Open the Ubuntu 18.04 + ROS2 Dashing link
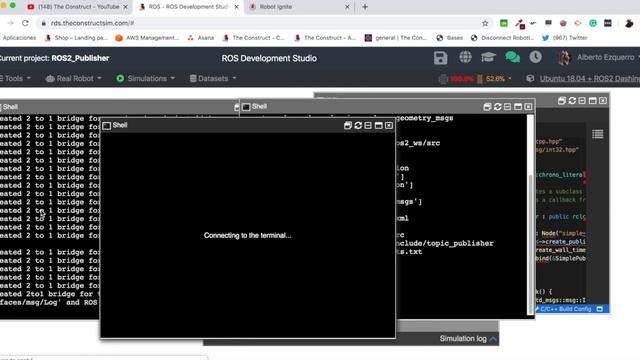The width and height of the screenshot is (640, 360). 590,78
